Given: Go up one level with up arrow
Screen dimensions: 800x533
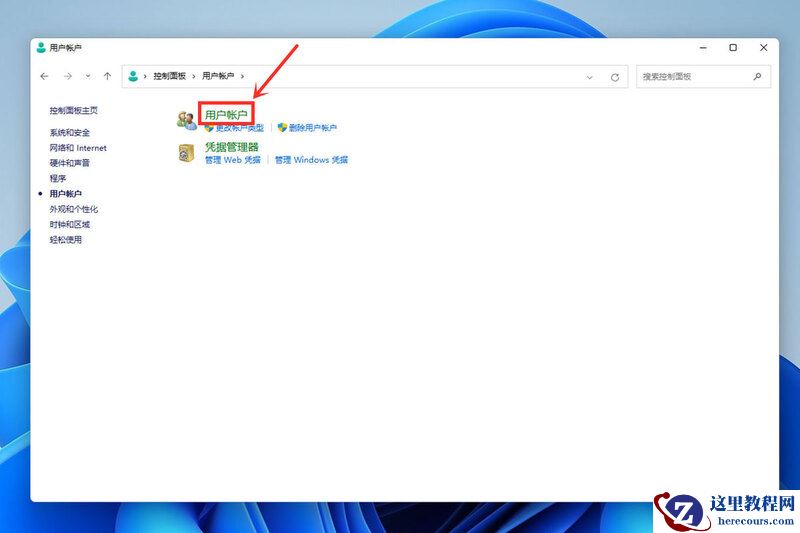Looking at the screenshot, I should pyautogui.click(x=107, y=77).
